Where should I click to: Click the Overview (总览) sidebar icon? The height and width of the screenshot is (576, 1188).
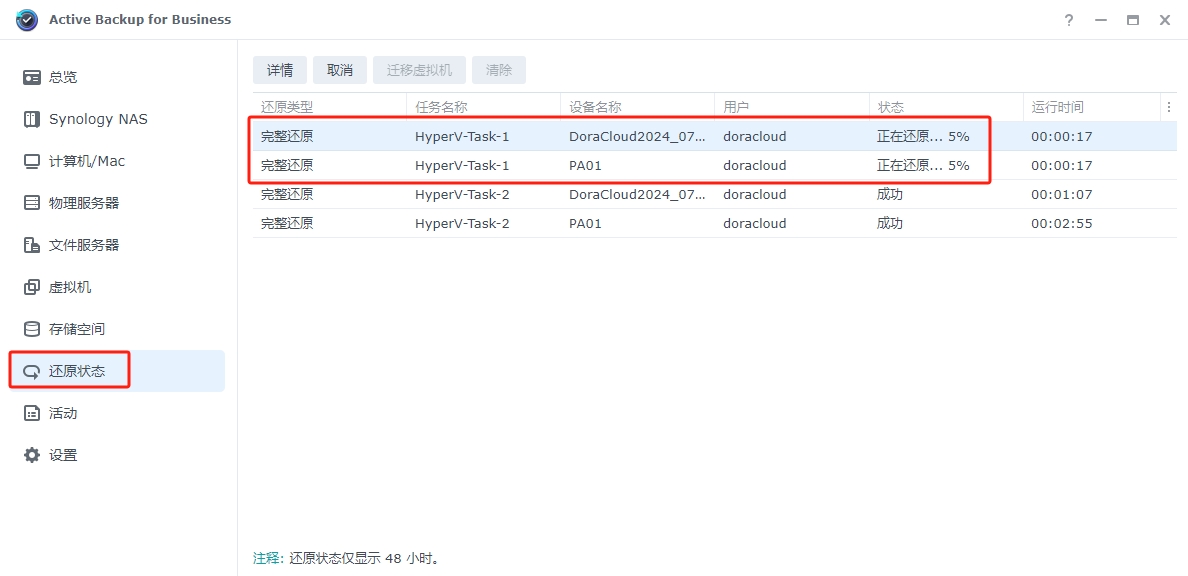(x=32, y=77)
